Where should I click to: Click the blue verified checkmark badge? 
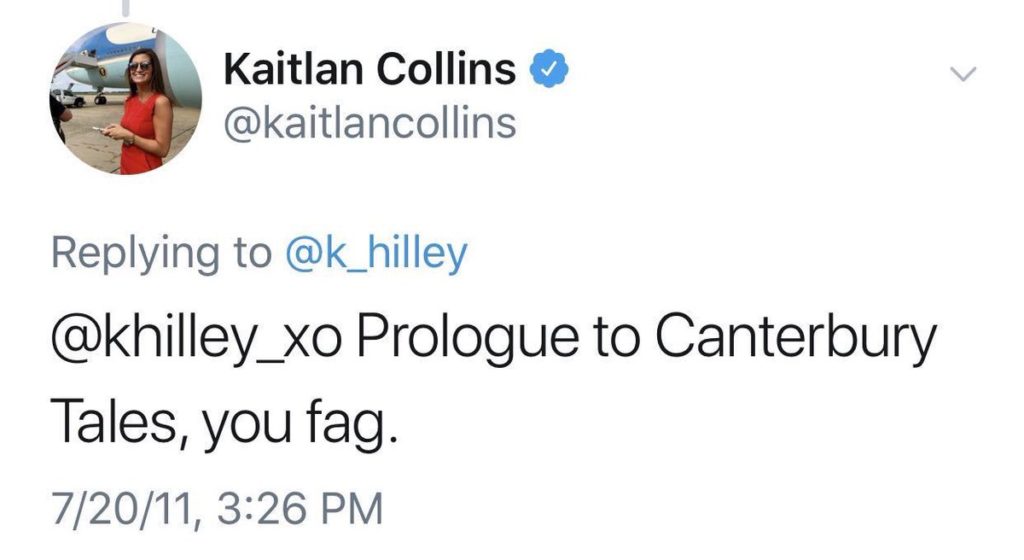tap(549, 68)
